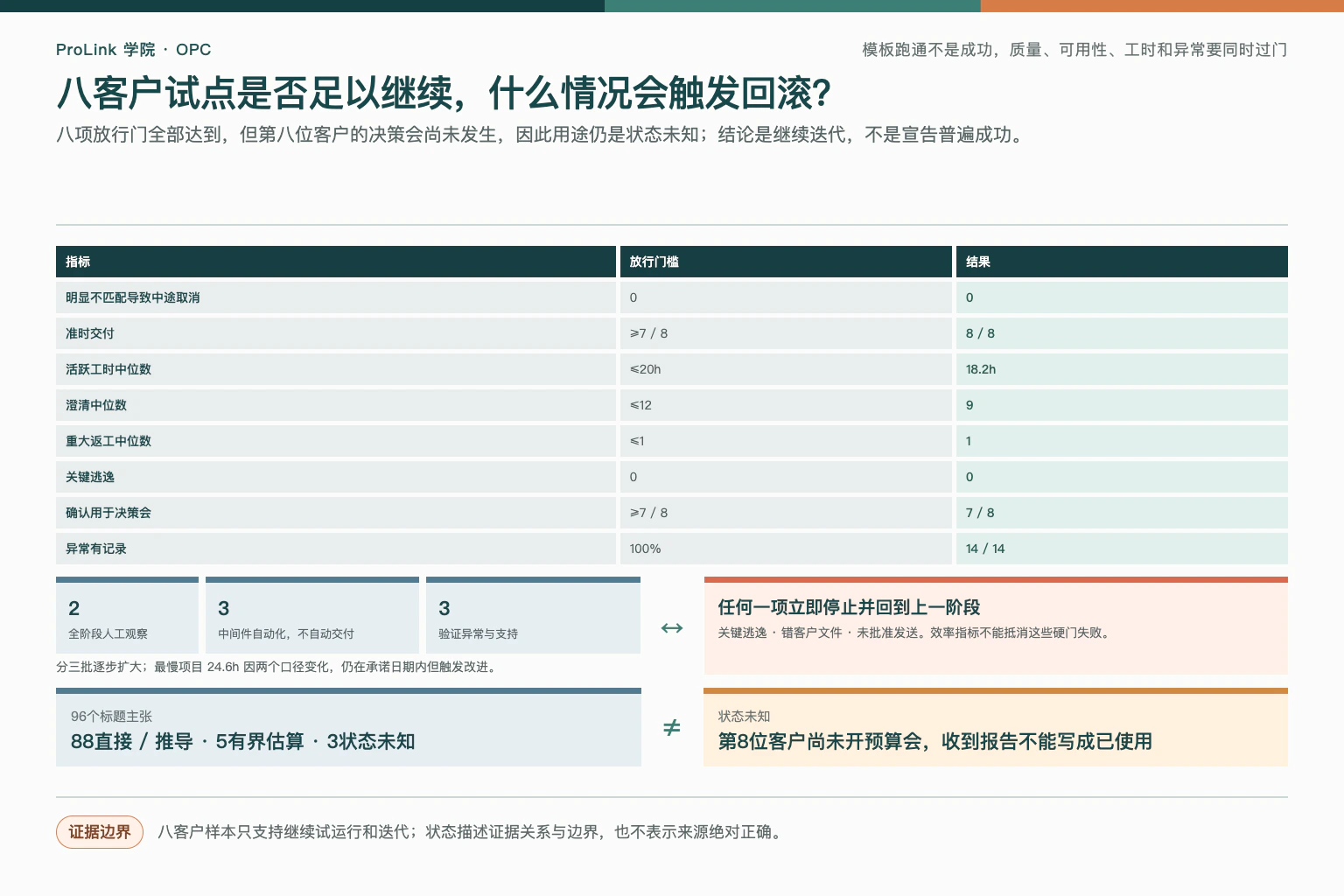The height and width of the screenshot is (896, 1344).
Task: Select the footer text '八客户样本只支持继续试运行和迭代'
Action: tap(470, 832)
